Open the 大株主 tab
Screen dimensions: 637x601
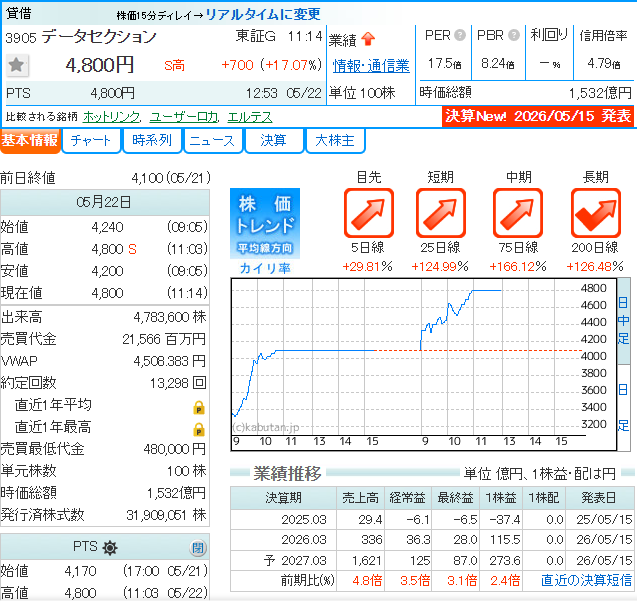click(335, 141)
